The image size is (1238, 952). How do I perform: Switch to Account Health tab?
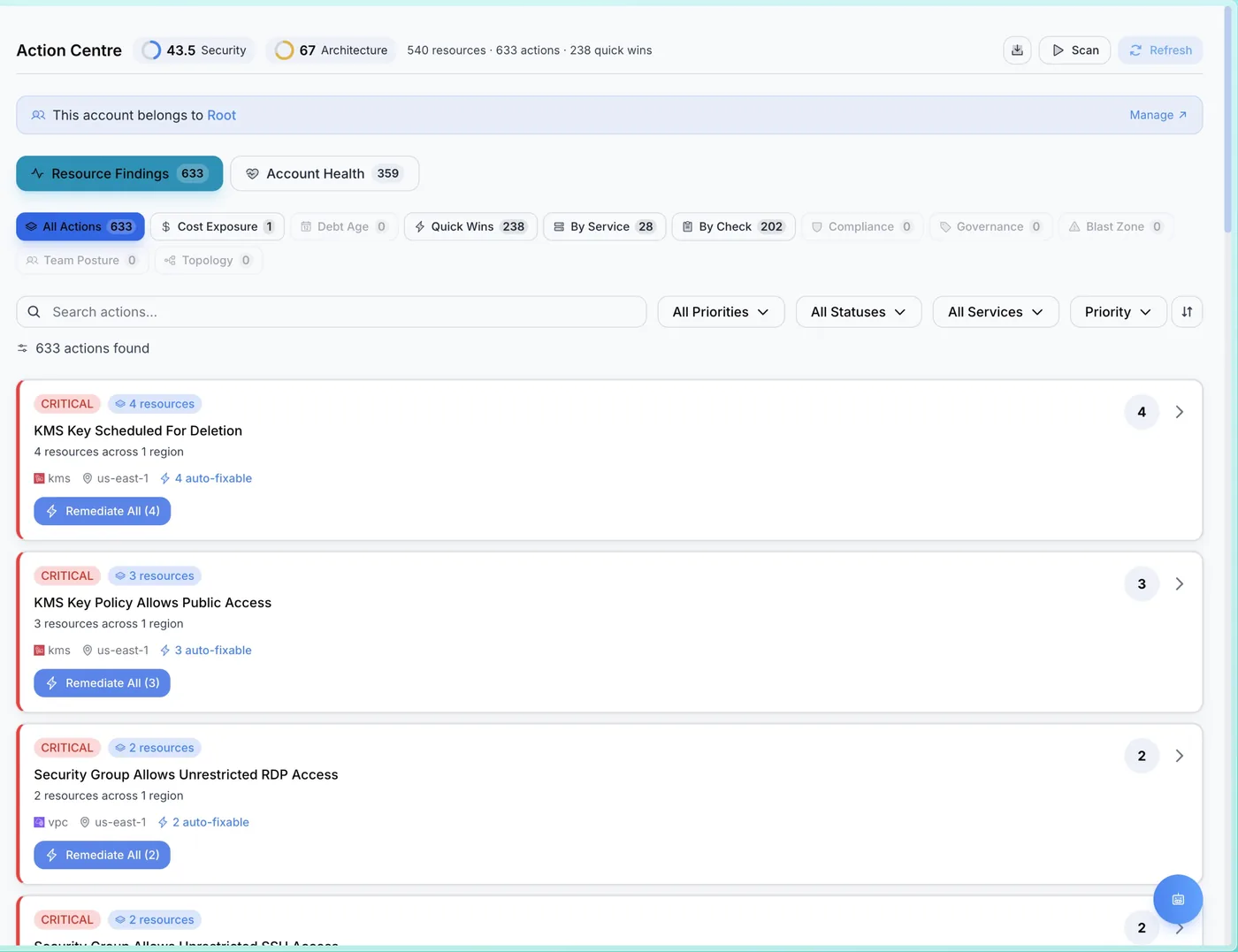pos(325,173)
